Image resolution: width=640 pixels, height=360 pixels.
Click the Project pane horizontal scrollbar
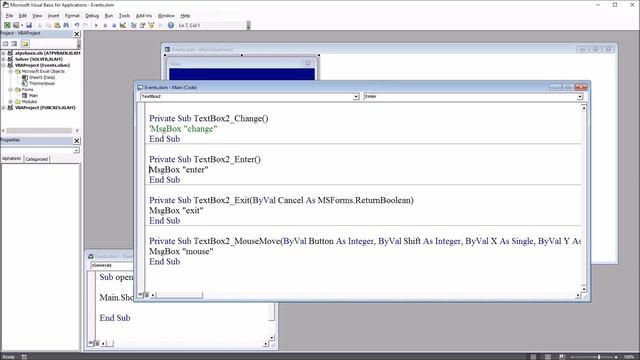coord(39,131)
